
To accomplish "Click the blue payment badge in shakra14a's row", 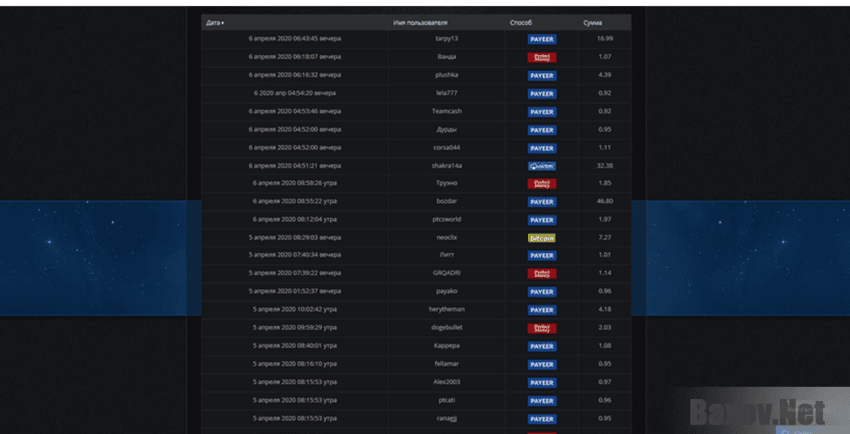I will coord(541,166).
